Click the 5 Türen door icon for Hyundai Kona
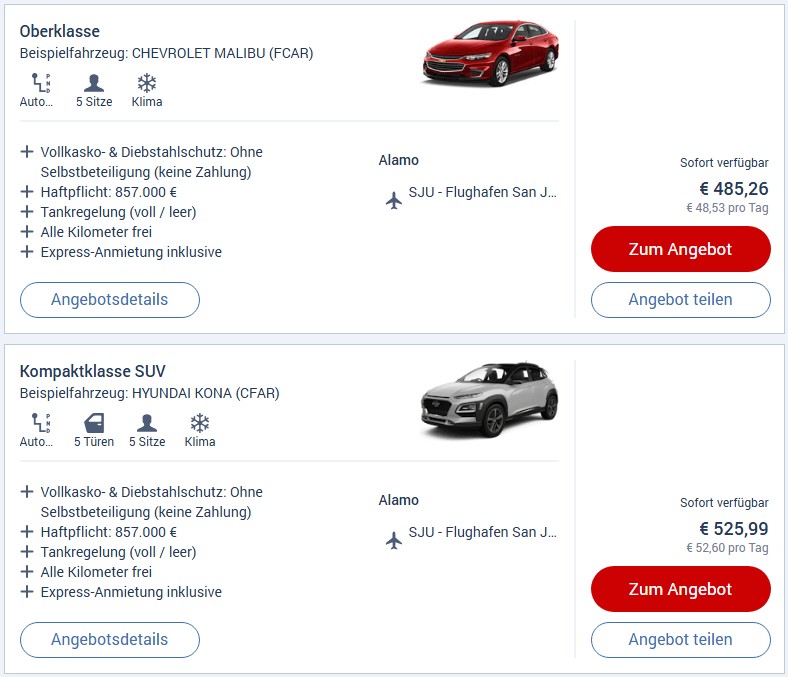 [93, 422]
